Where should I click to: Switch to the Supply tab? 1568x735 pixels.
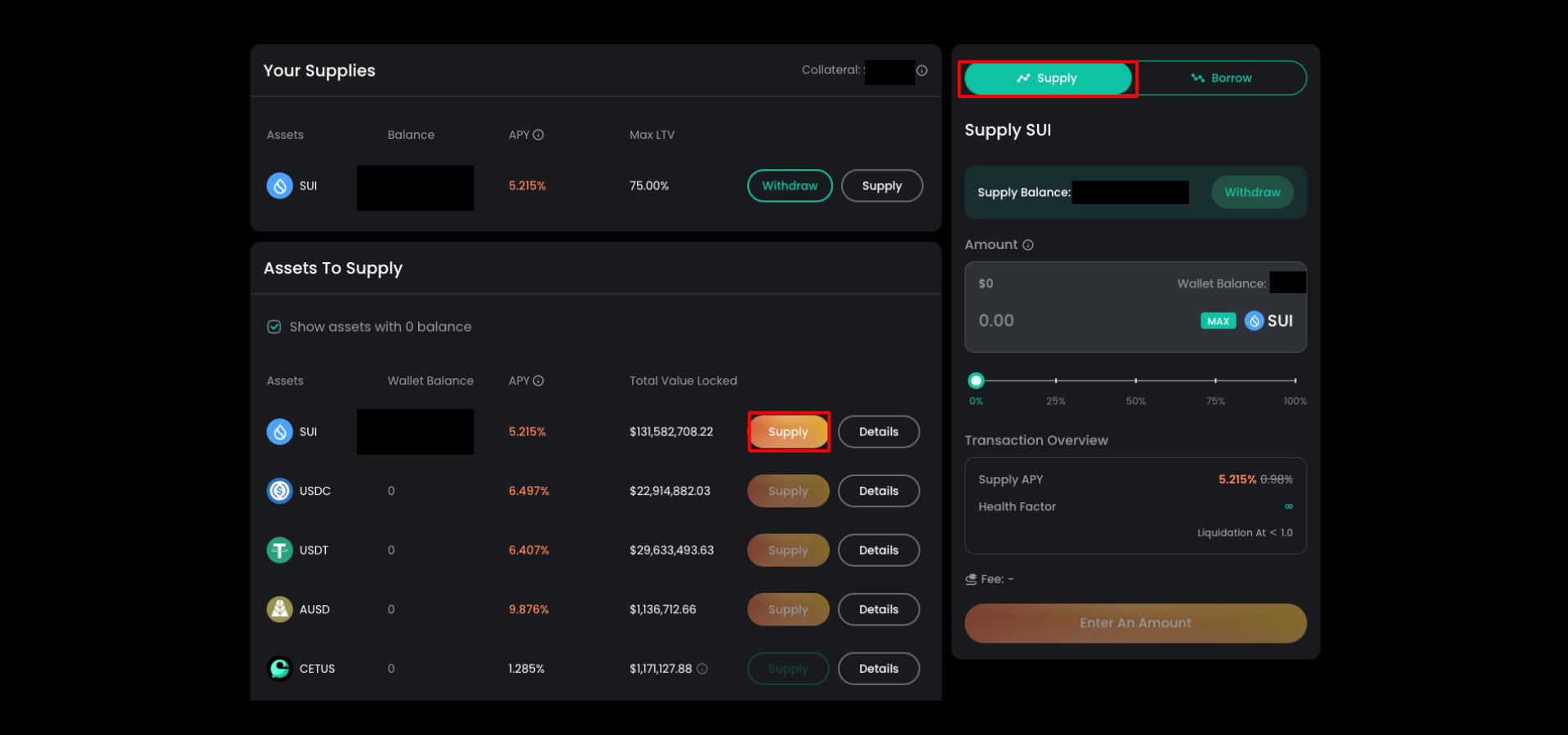point(1048,78)
